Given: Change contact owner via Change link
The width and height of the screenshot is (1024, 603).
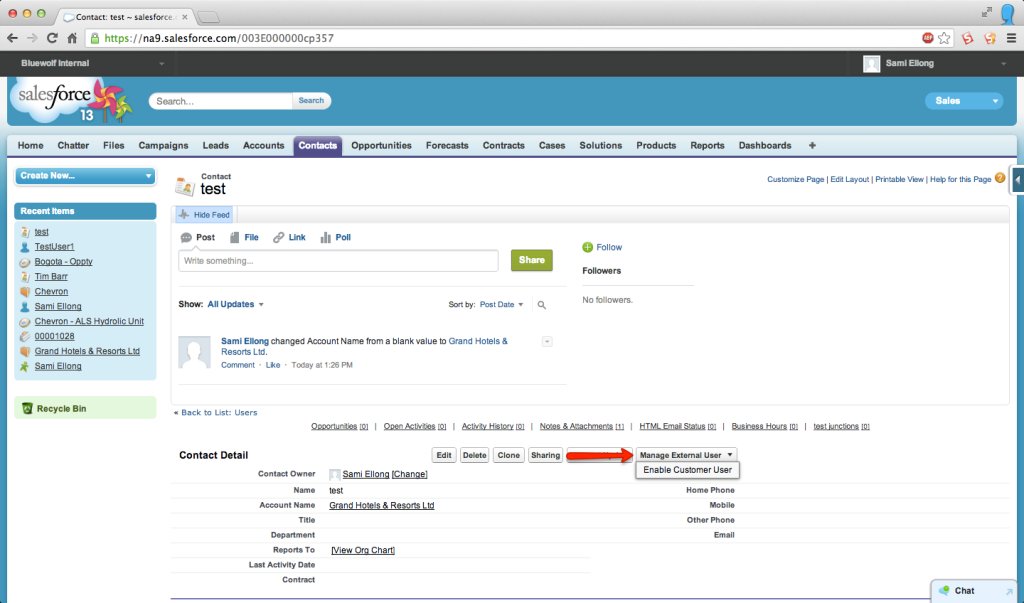Looking at the screenshot, I should click(409, 474).
